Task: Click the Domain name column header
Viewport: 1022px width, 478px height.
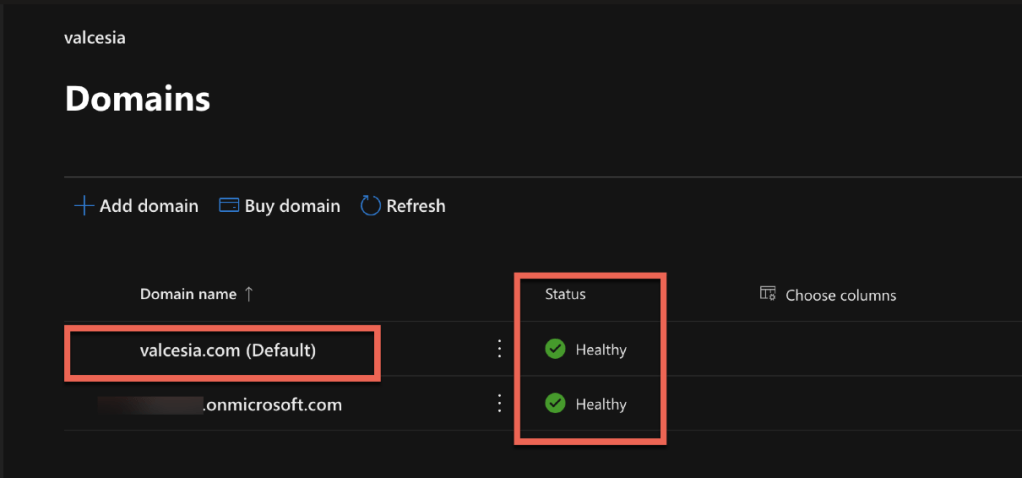Action: (188, 294)
